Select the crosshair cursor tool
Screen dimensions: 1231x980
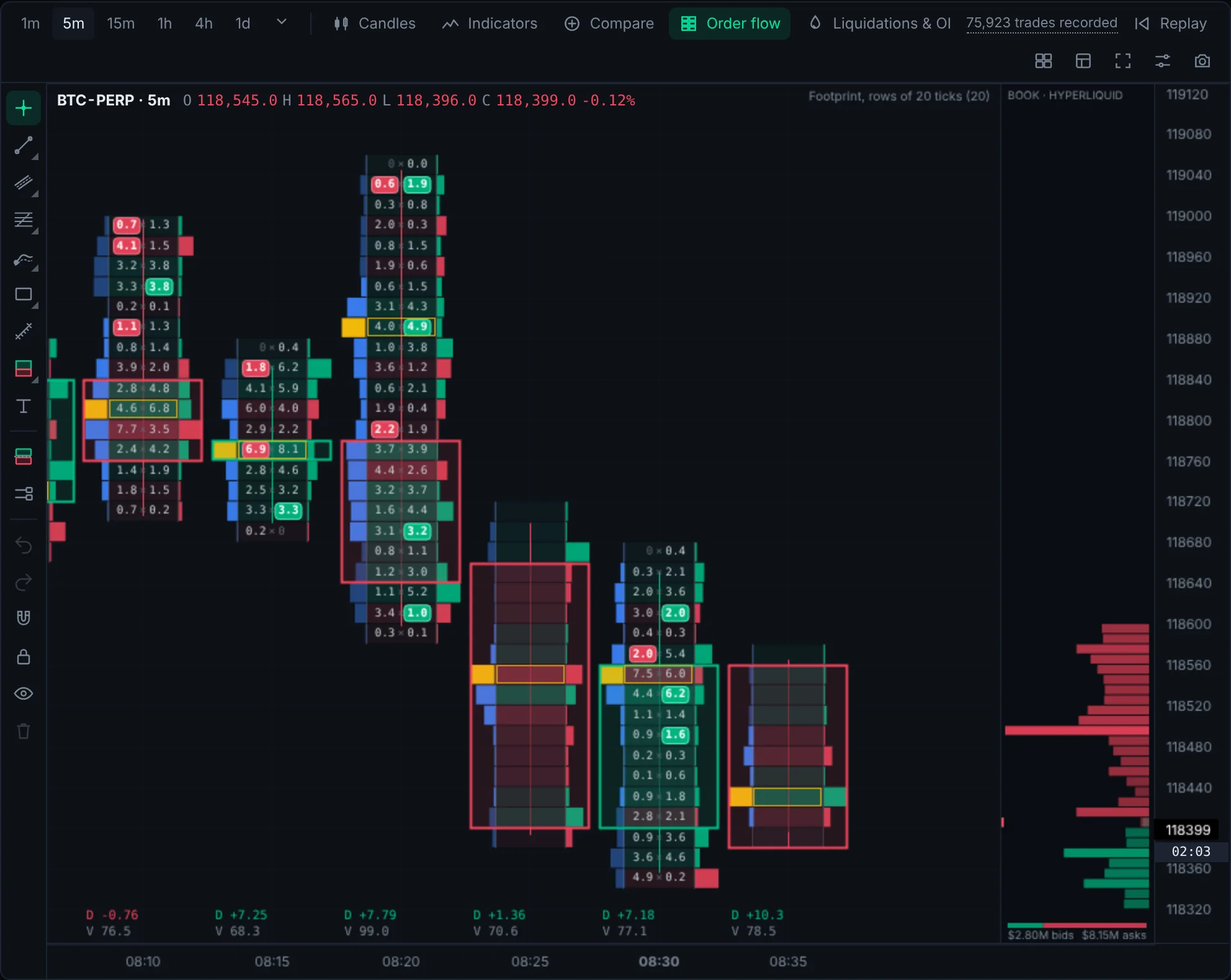coord(24,109)
